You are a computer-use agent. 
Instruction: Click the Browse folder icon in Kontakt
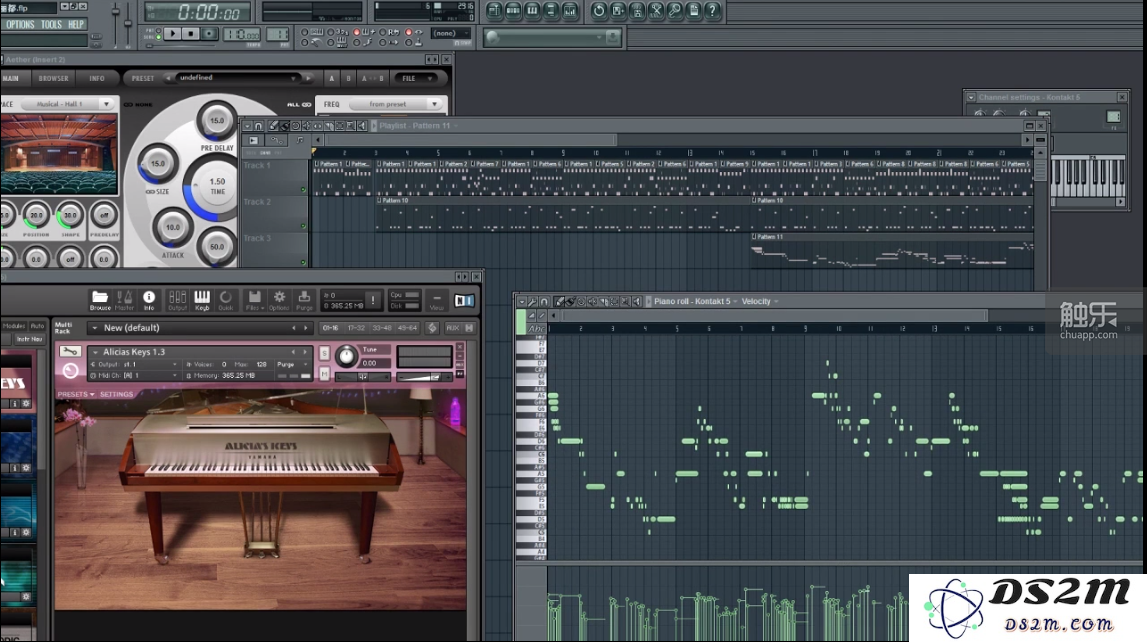click(x=100, y=300)
